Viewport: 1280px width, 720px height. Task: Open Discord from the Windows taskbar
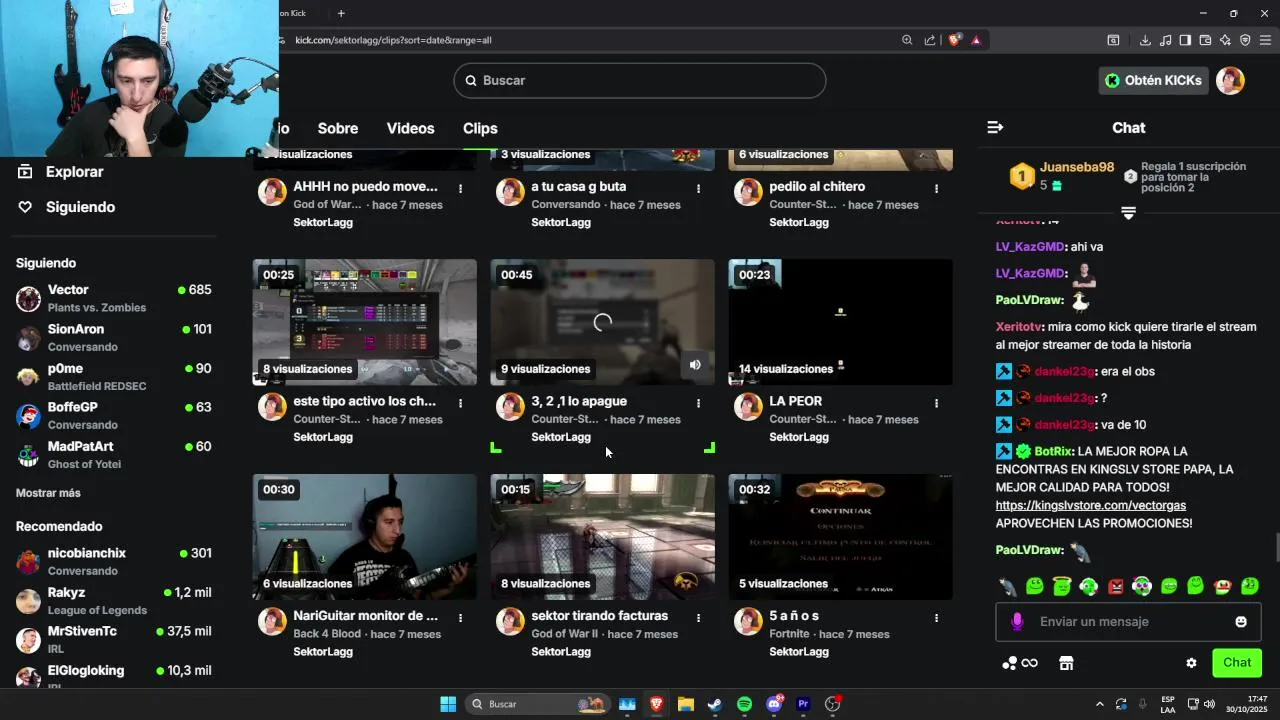tap(774, 704)
